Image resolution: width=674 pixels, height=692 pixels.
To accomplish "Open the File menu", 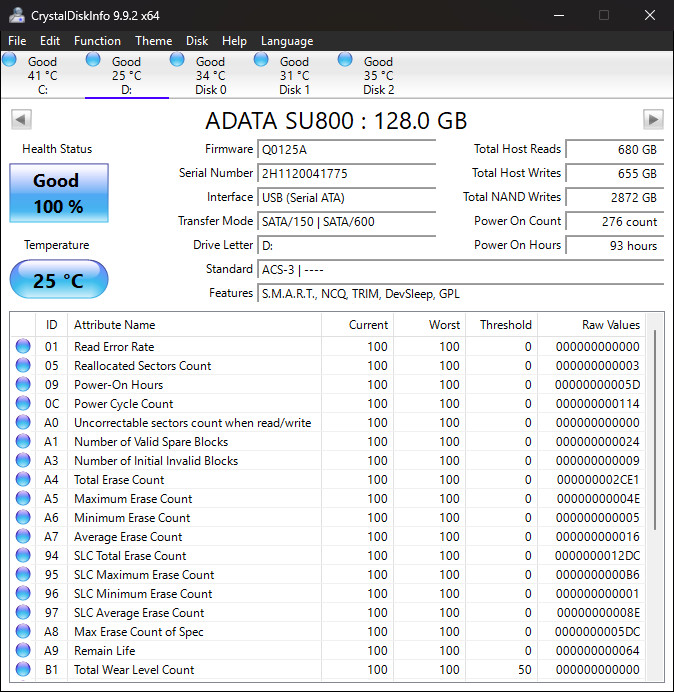I will (17, 41).
